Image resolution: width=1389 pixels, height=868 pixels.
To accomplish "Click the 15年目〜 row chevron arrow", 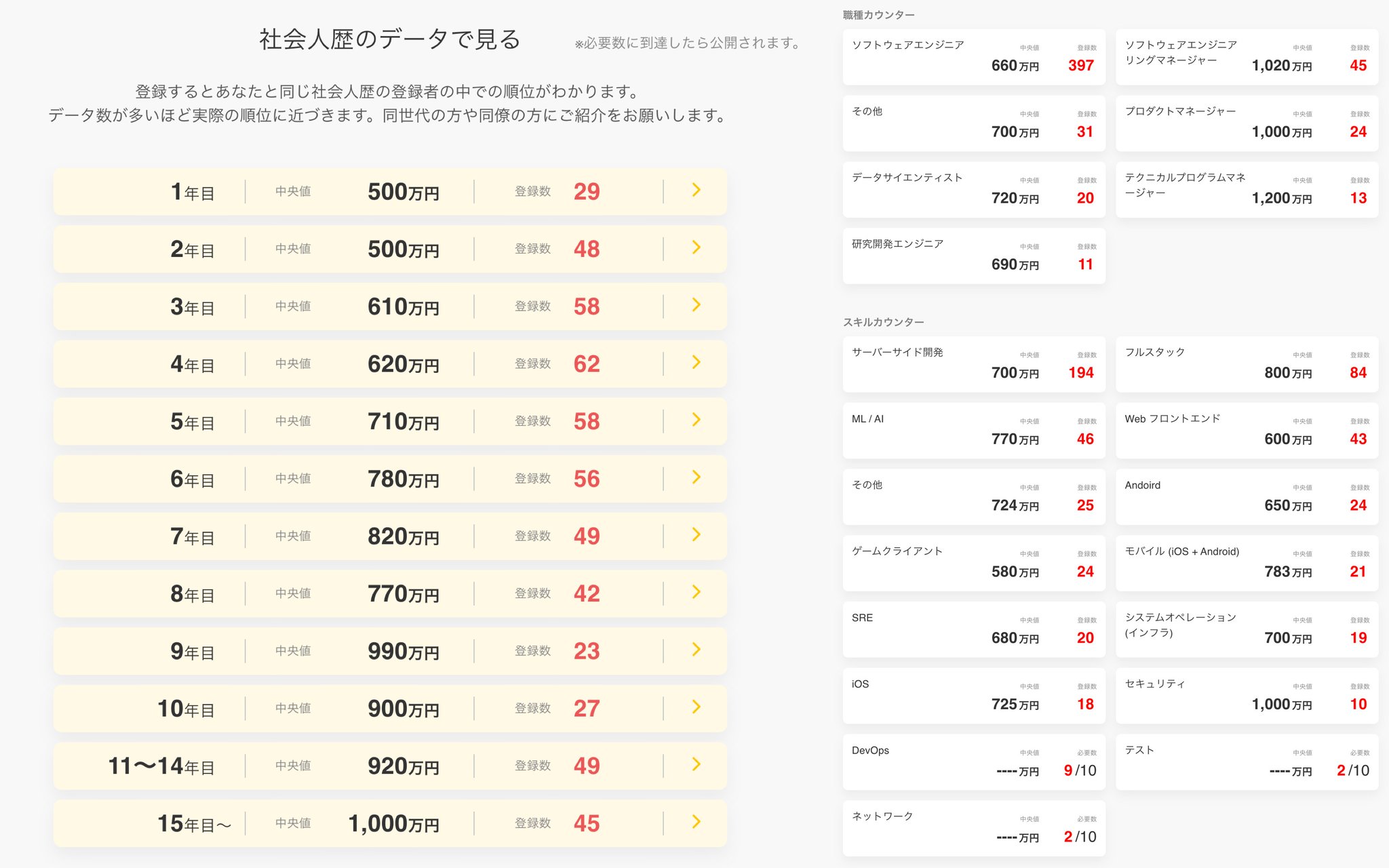I will 696,823.
